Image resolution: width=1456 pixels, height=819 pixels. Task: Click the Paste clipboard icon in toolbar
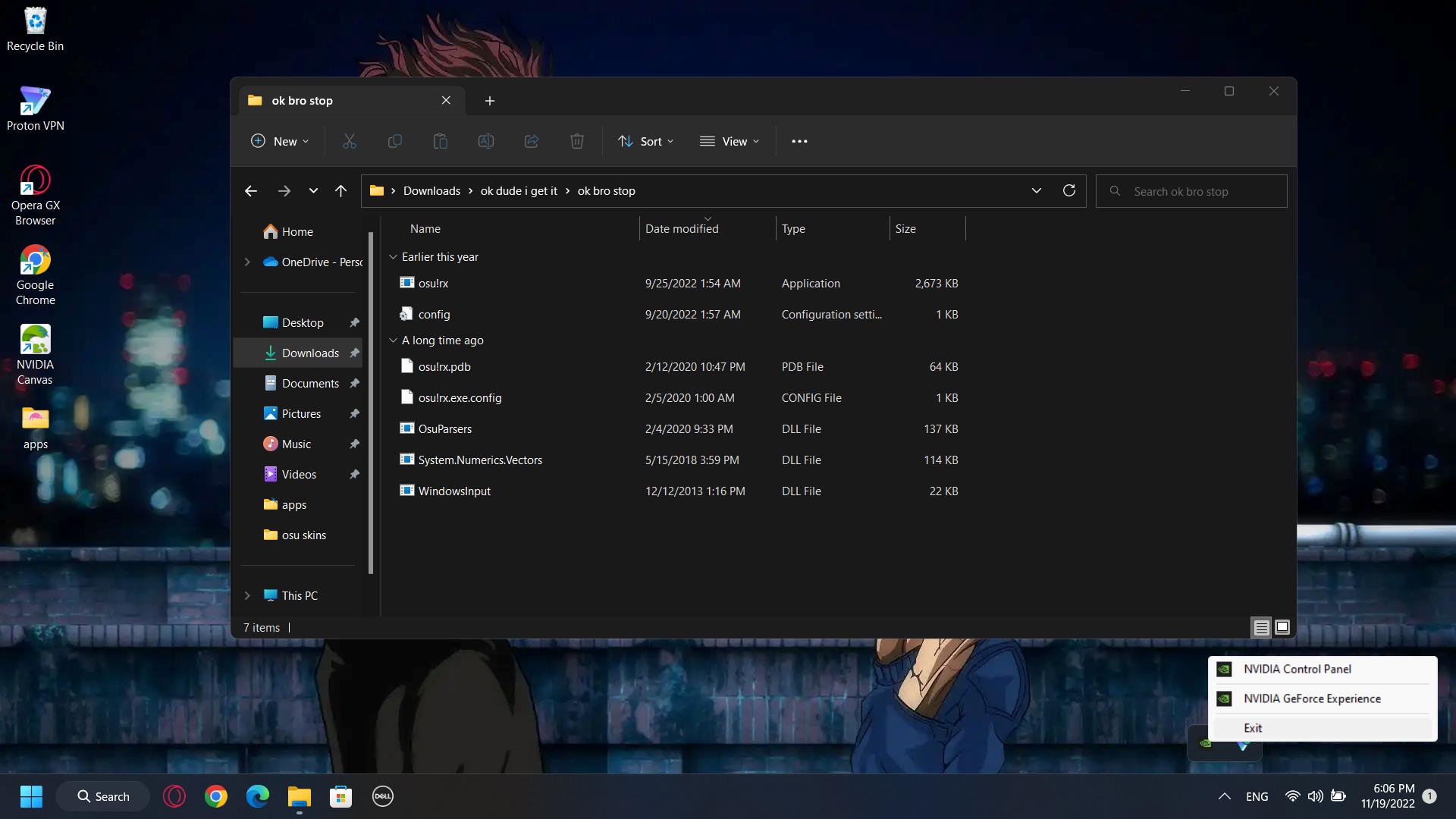click(441, 141)
